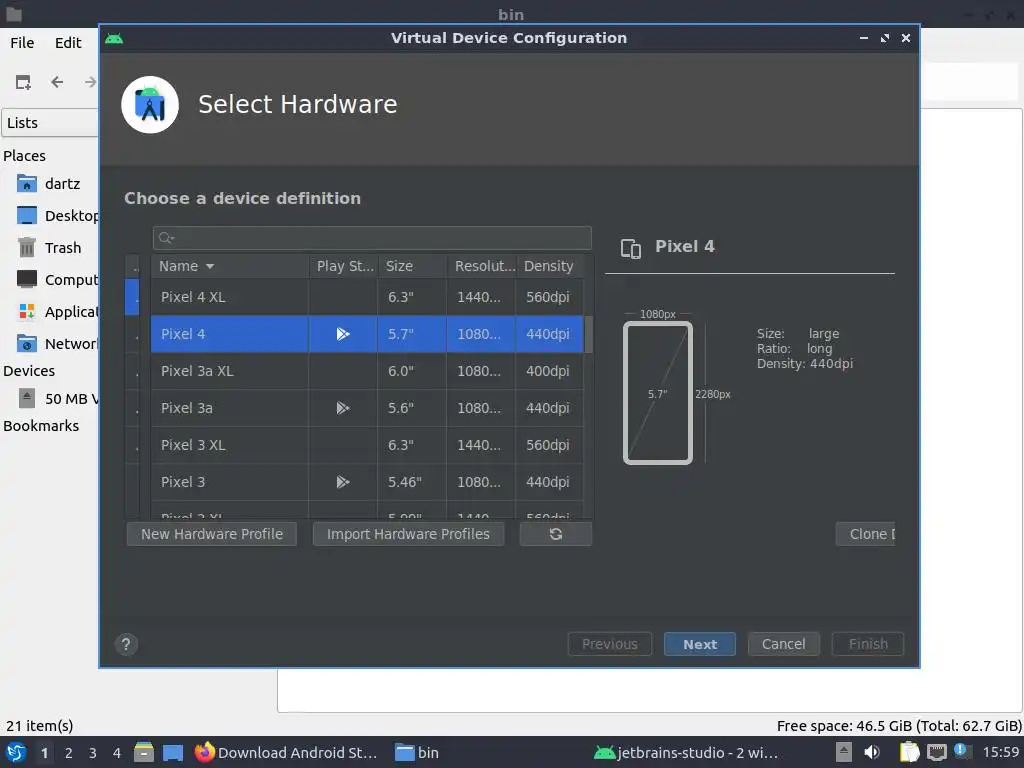1024x768 pixels.
Task: Open the File menu in bin window
Action: [x=22, y=43]
